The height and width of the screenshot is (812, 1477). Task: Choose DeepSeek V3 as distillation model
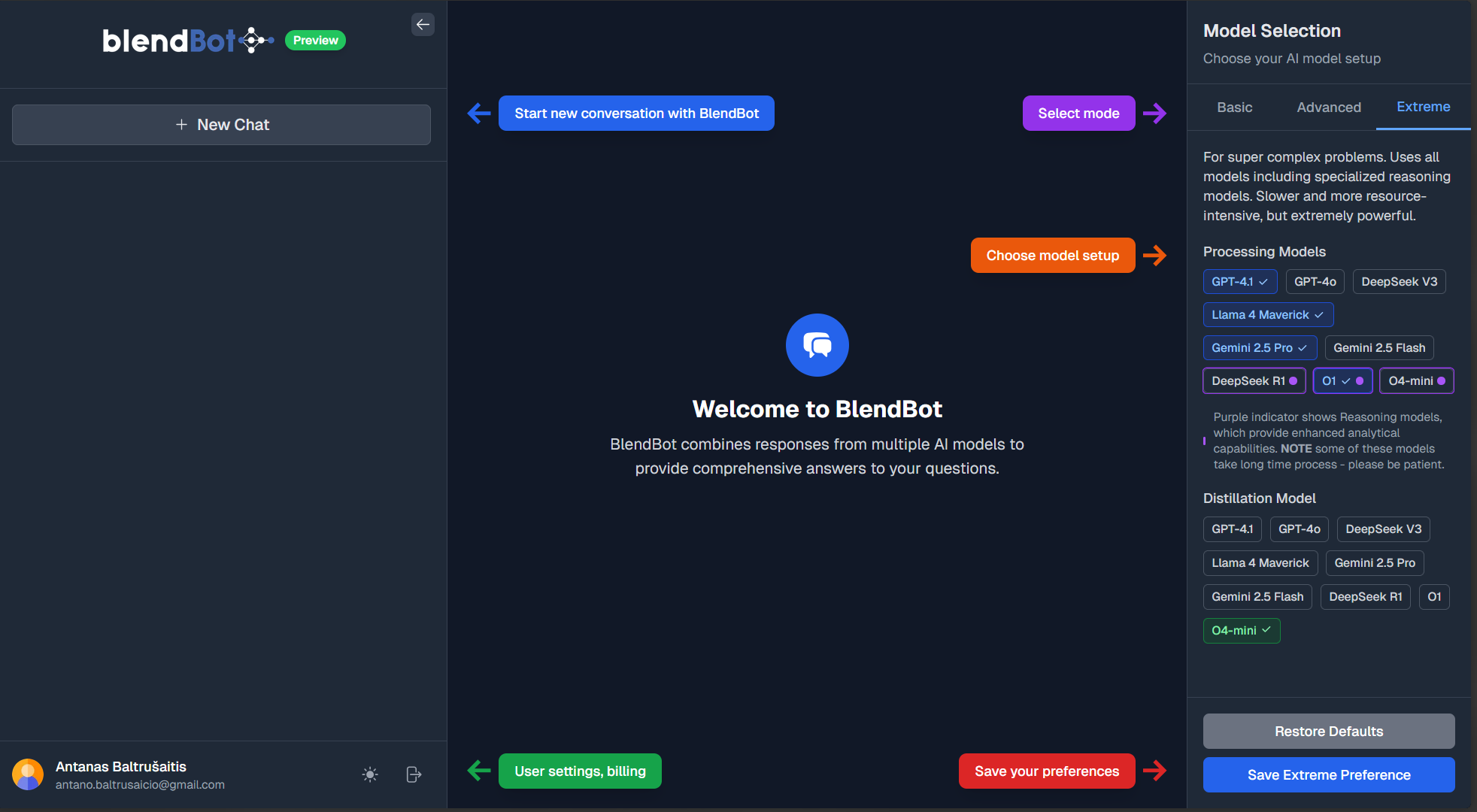pyautogui.click(x=1383, y=529)
